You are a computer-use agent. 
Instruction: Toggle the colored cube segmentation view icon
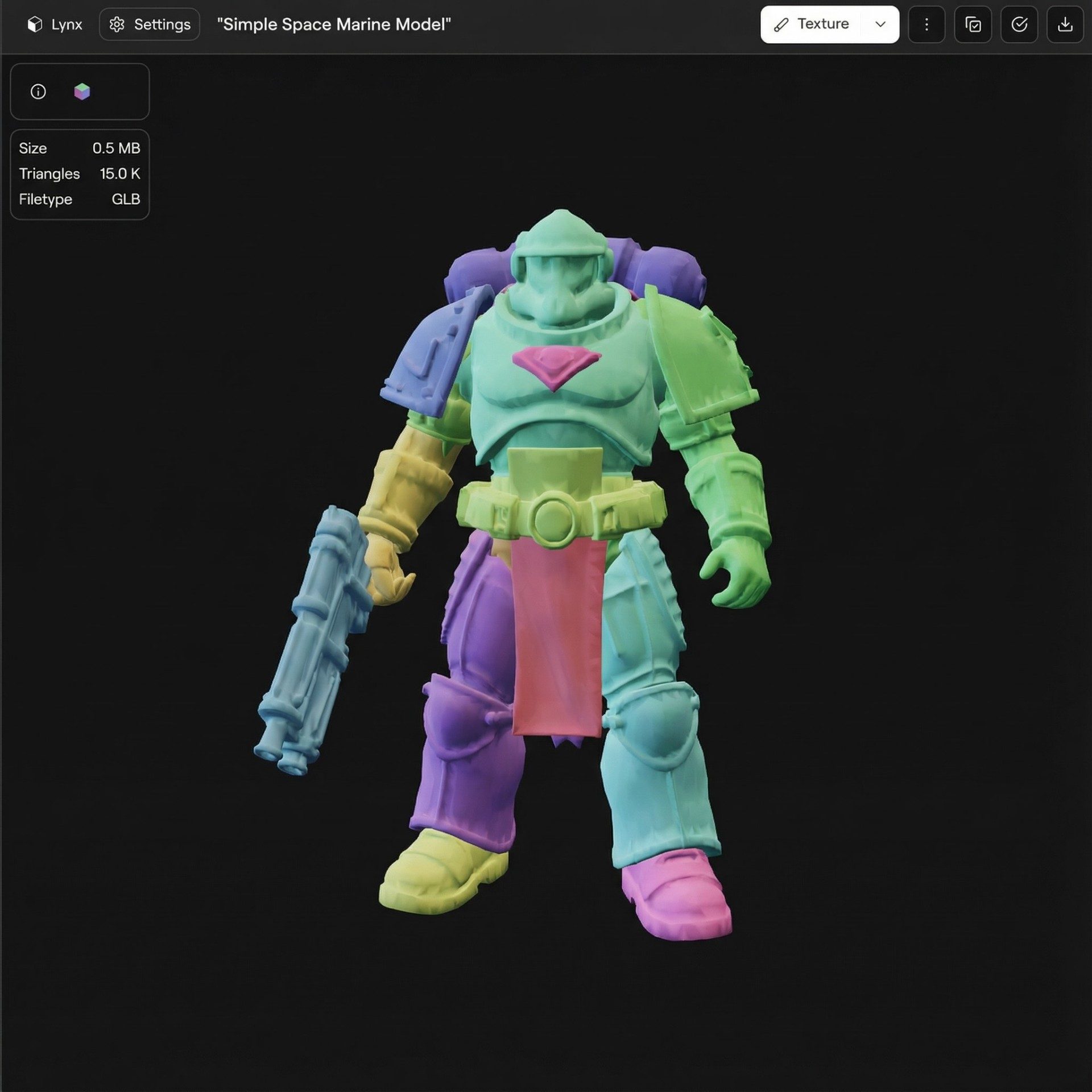82,92
